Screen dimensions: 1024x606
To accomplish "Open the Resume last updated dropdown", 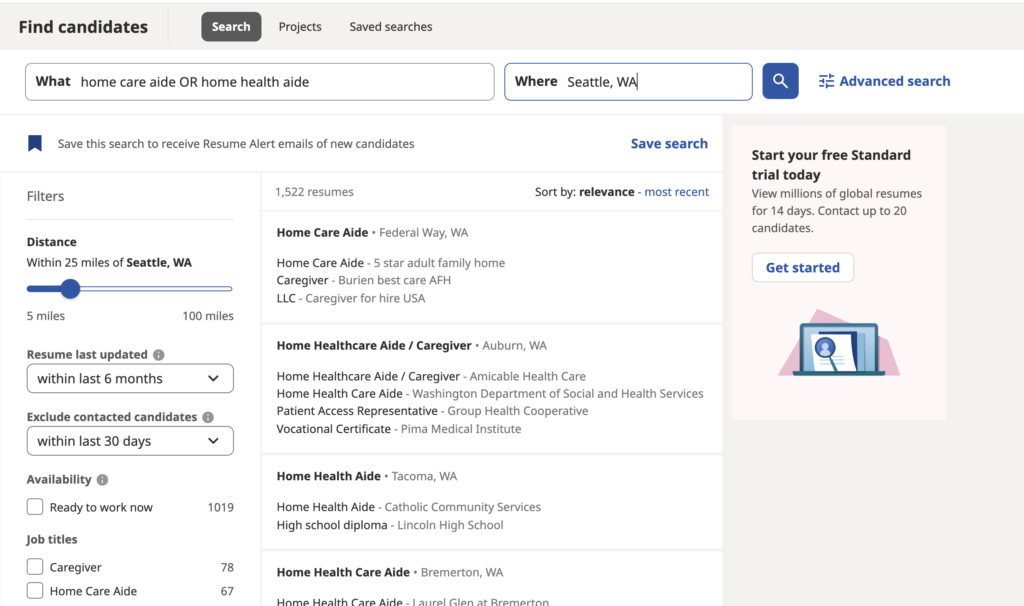I will (129, 378).
